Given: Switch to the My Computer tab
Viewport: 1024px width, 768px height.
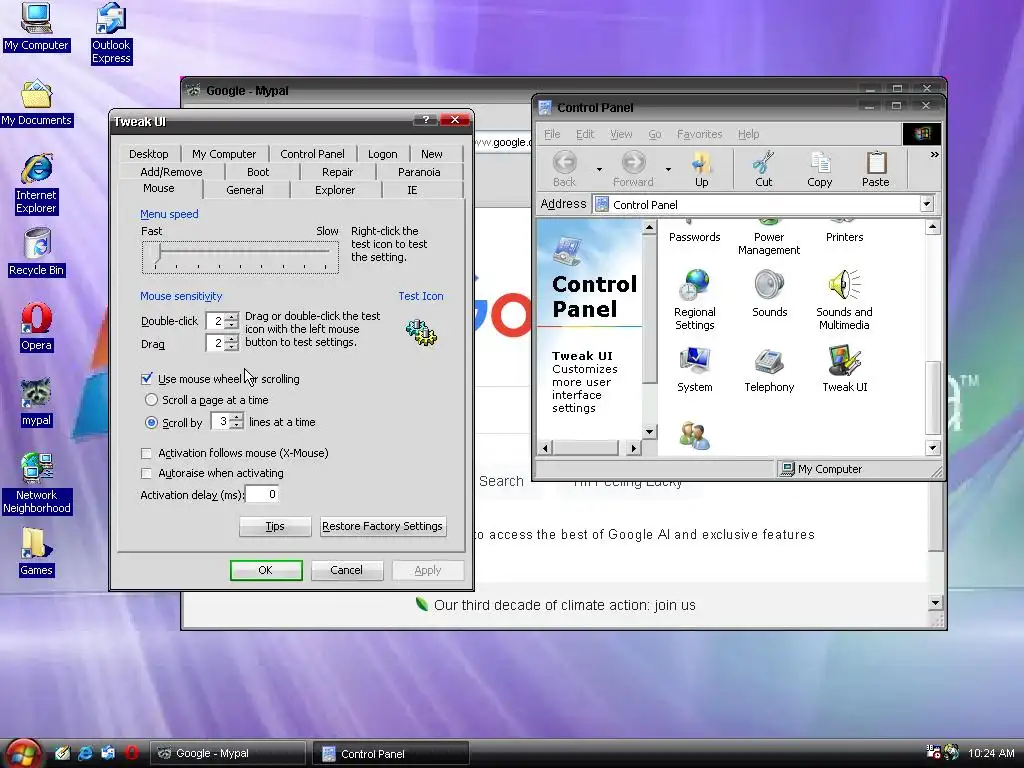Looking at the screenshot, I should (x=224, y=153).
